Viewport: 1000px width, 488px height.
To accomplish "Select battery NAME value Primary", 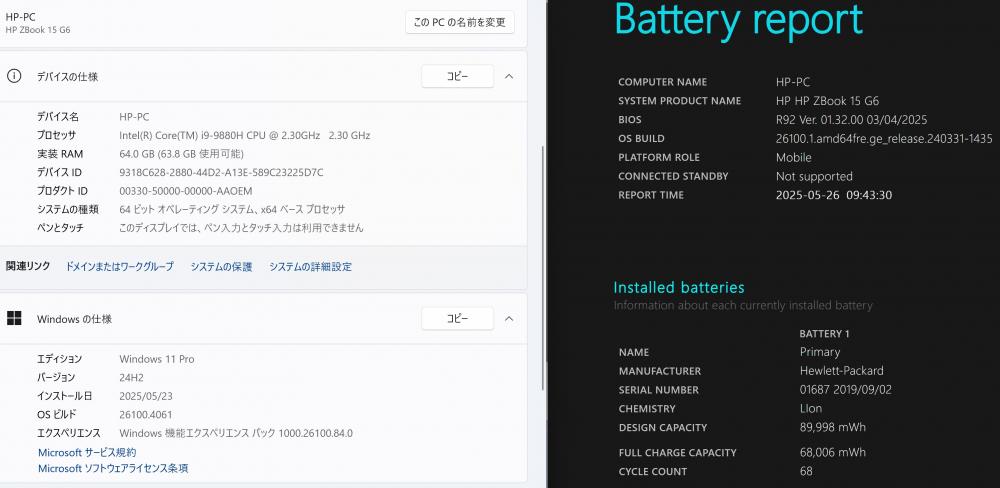I will pos(820,351).
